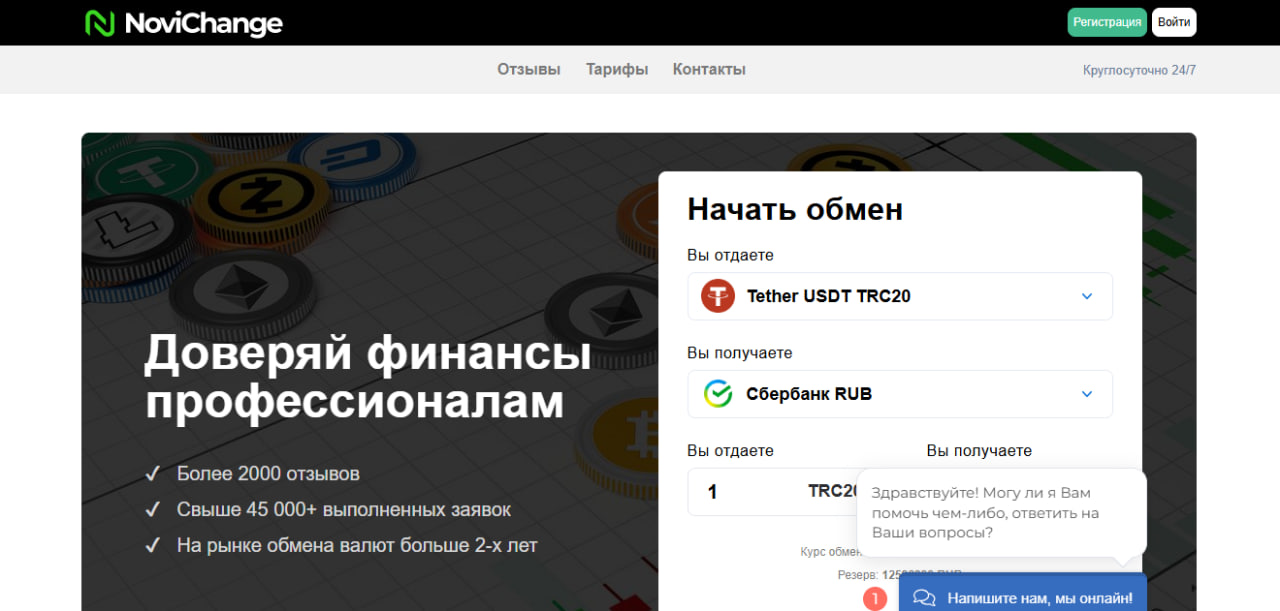Open the Контакты menu item

709,69
